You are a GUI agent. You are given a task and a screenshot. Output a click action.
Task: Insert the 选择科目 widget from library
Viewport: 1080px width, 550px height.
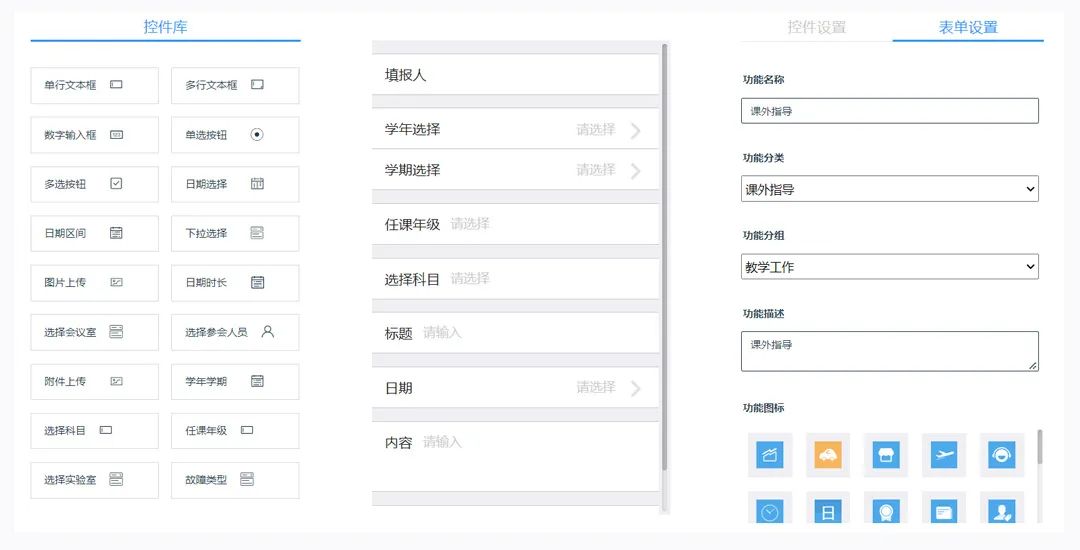[94, 431]
